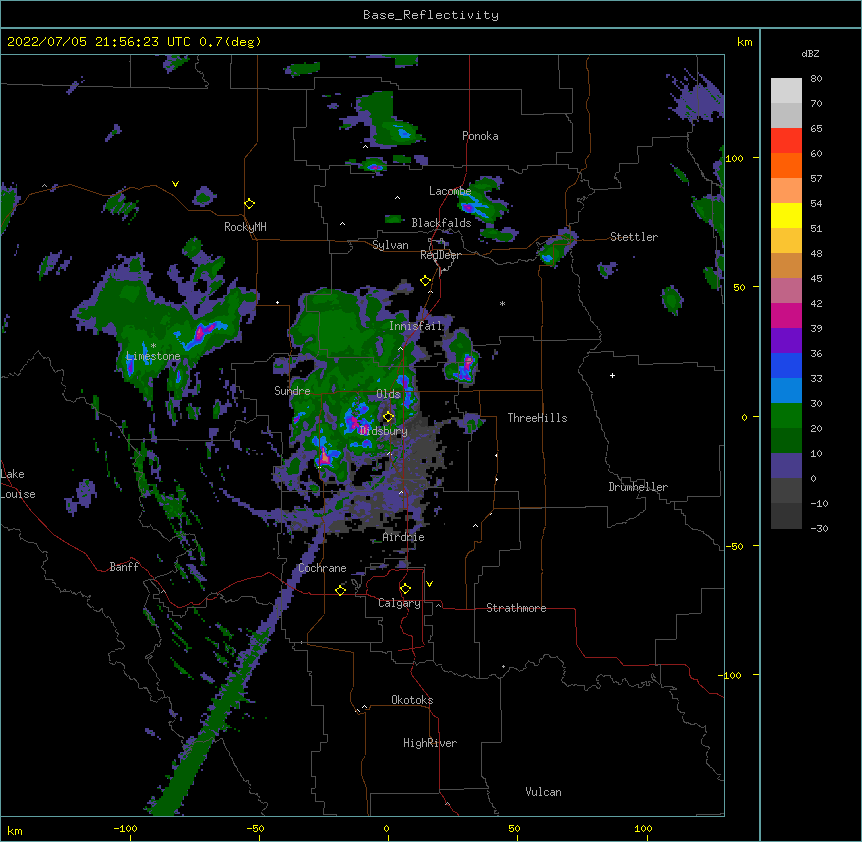Click the 0.7(deg) elevation angle text
The height and width of the screenshot is (842, 862).
pyautogui.click(x=230, y=42)
